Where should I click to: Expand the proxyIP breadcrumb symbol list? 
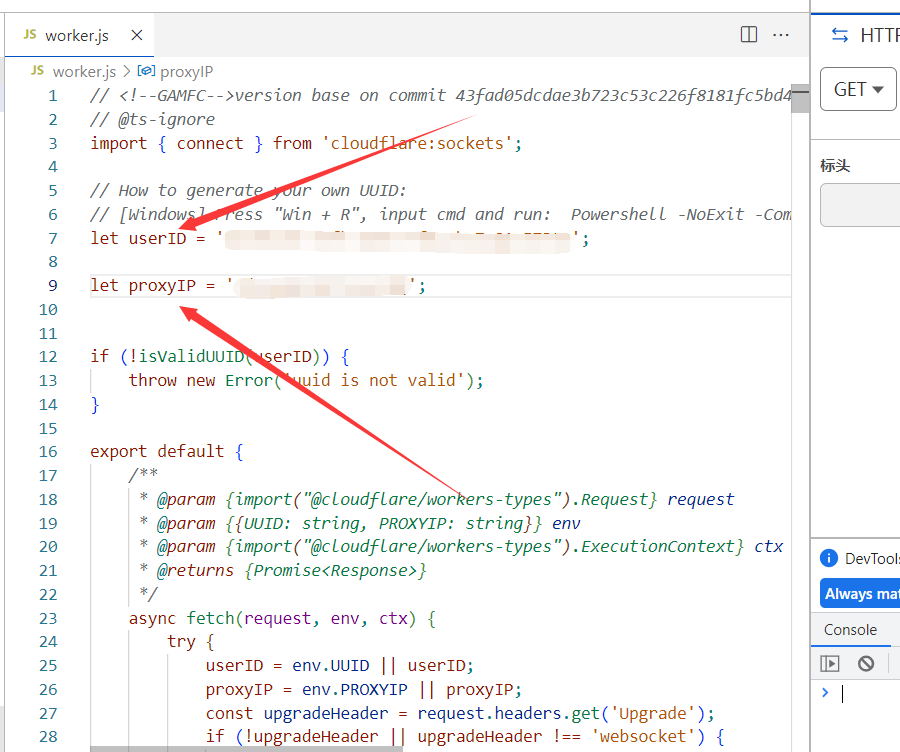[x=186, y=71]
